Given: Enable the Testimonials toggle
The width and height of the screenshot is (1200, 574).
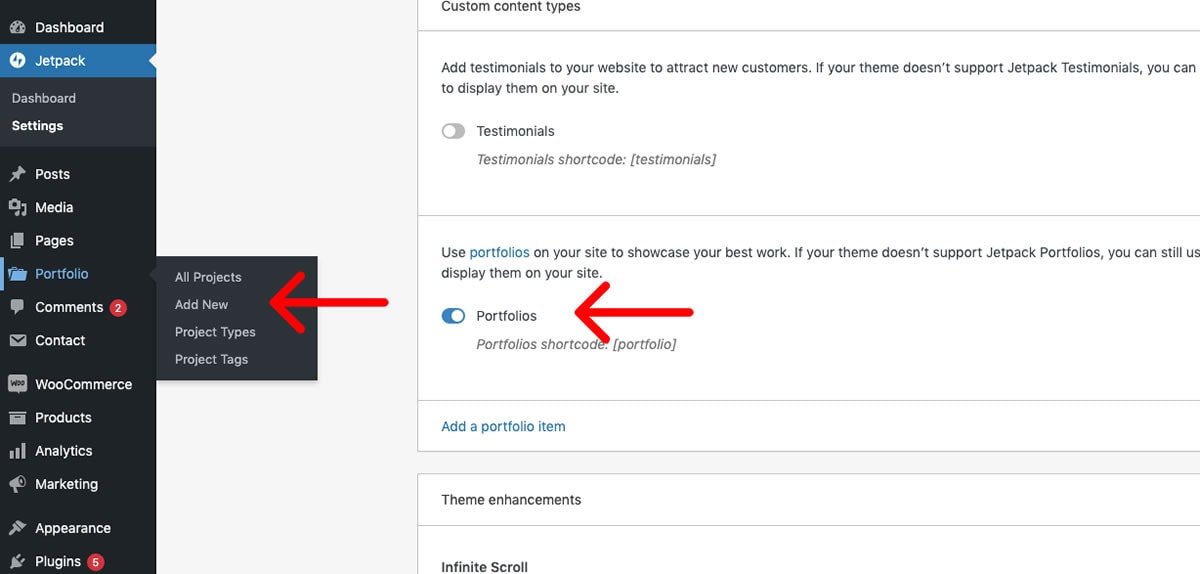Looking at the screenshot, I should coord(453,131).
